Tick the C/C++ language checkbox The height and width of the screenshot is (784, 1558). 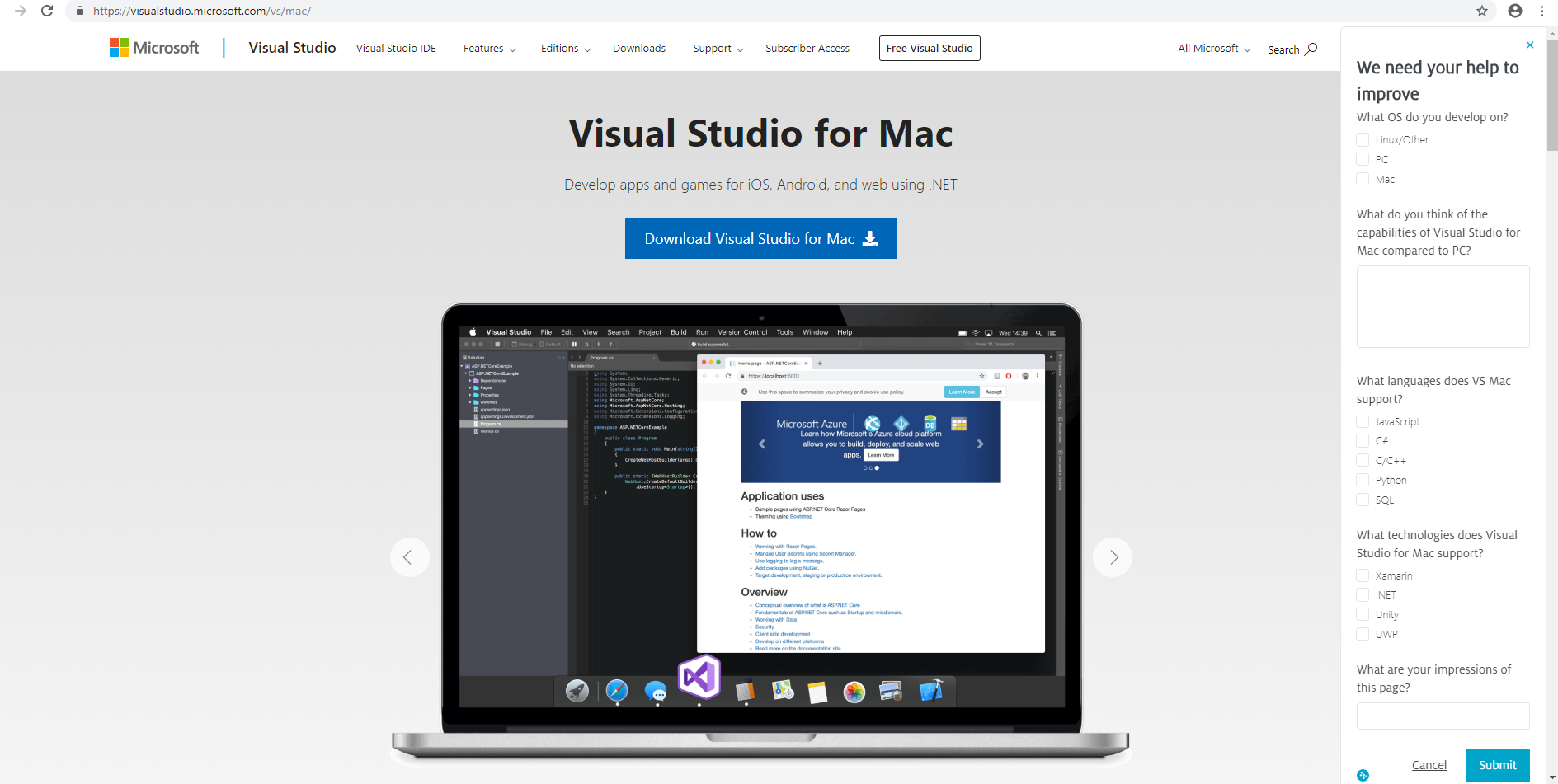pos(1363,461)
